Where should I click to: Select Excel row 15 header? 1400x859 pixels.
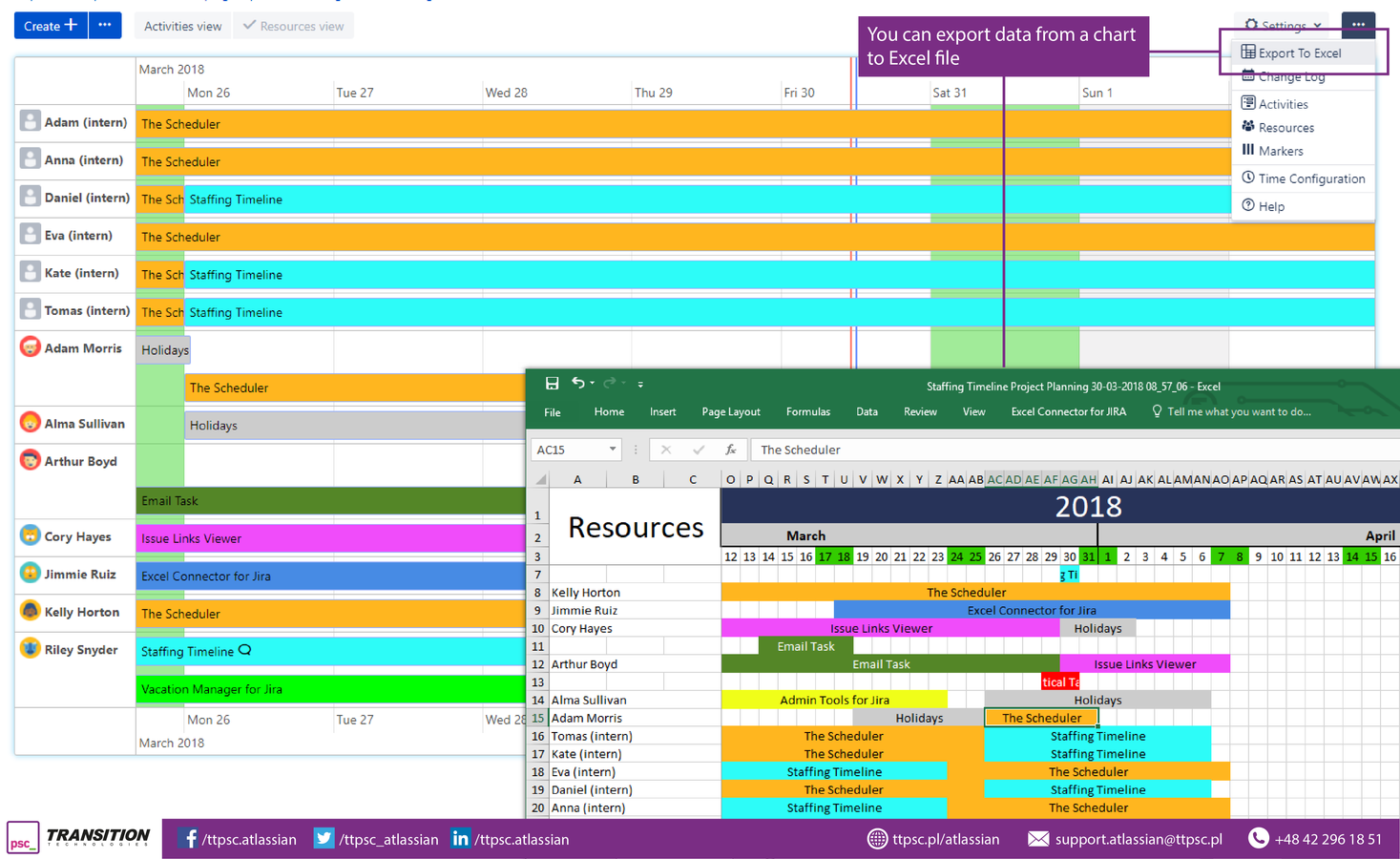pos(538,718)
